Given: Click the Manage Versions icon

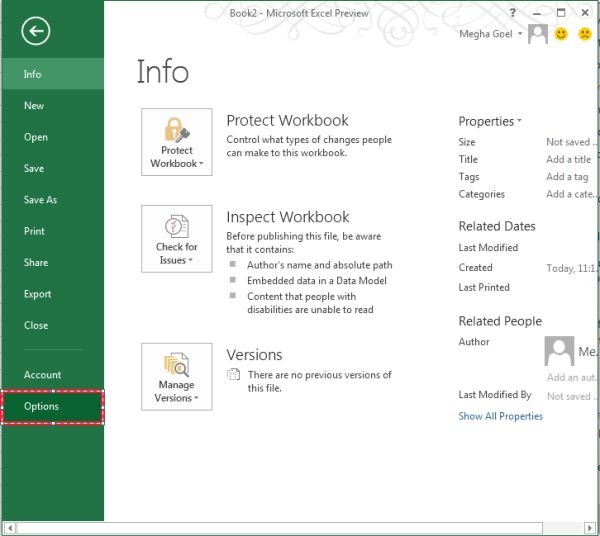Looking at the screenshot, I should 176,365.
